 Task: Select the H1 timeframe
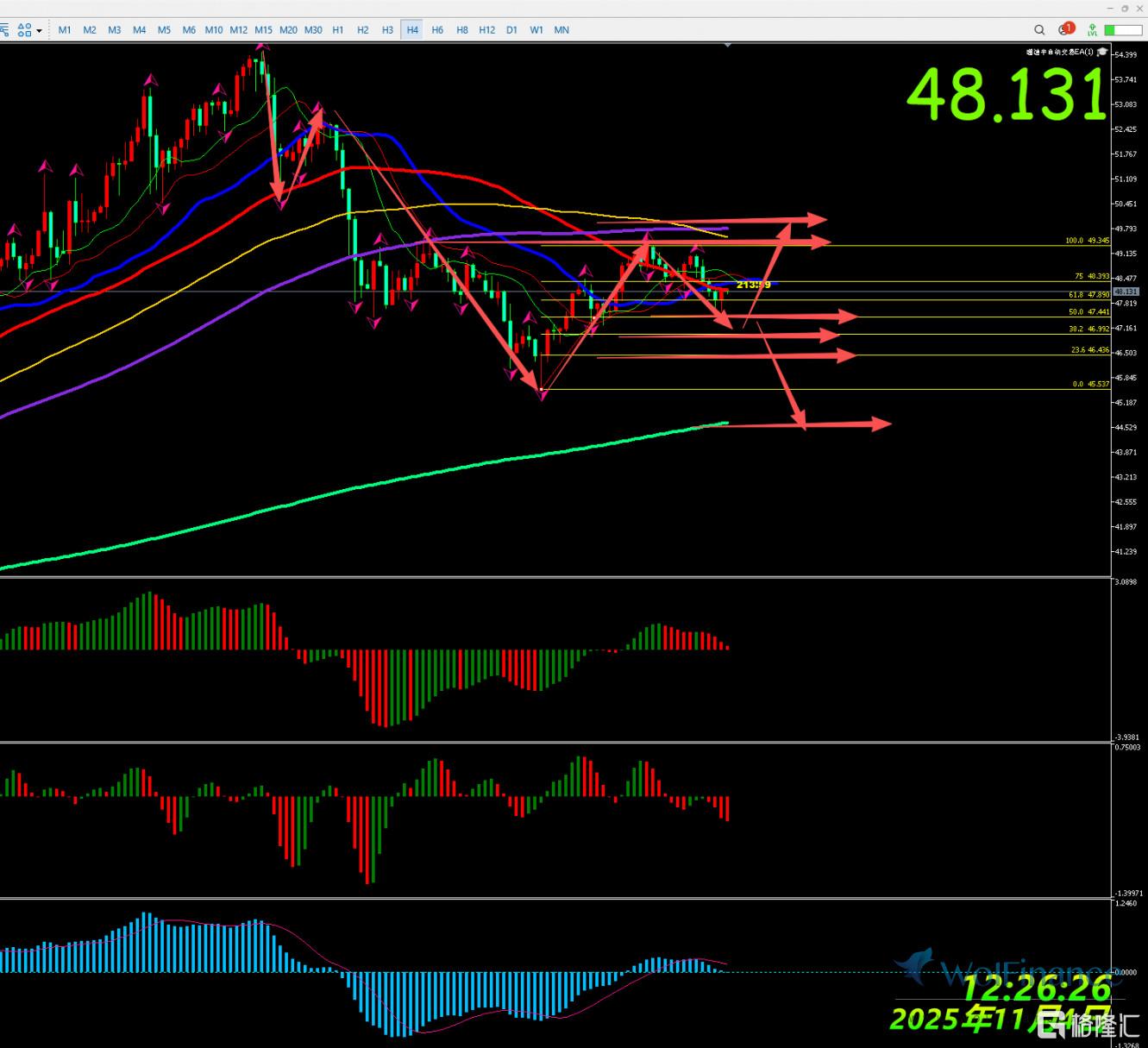click(338, 30)
